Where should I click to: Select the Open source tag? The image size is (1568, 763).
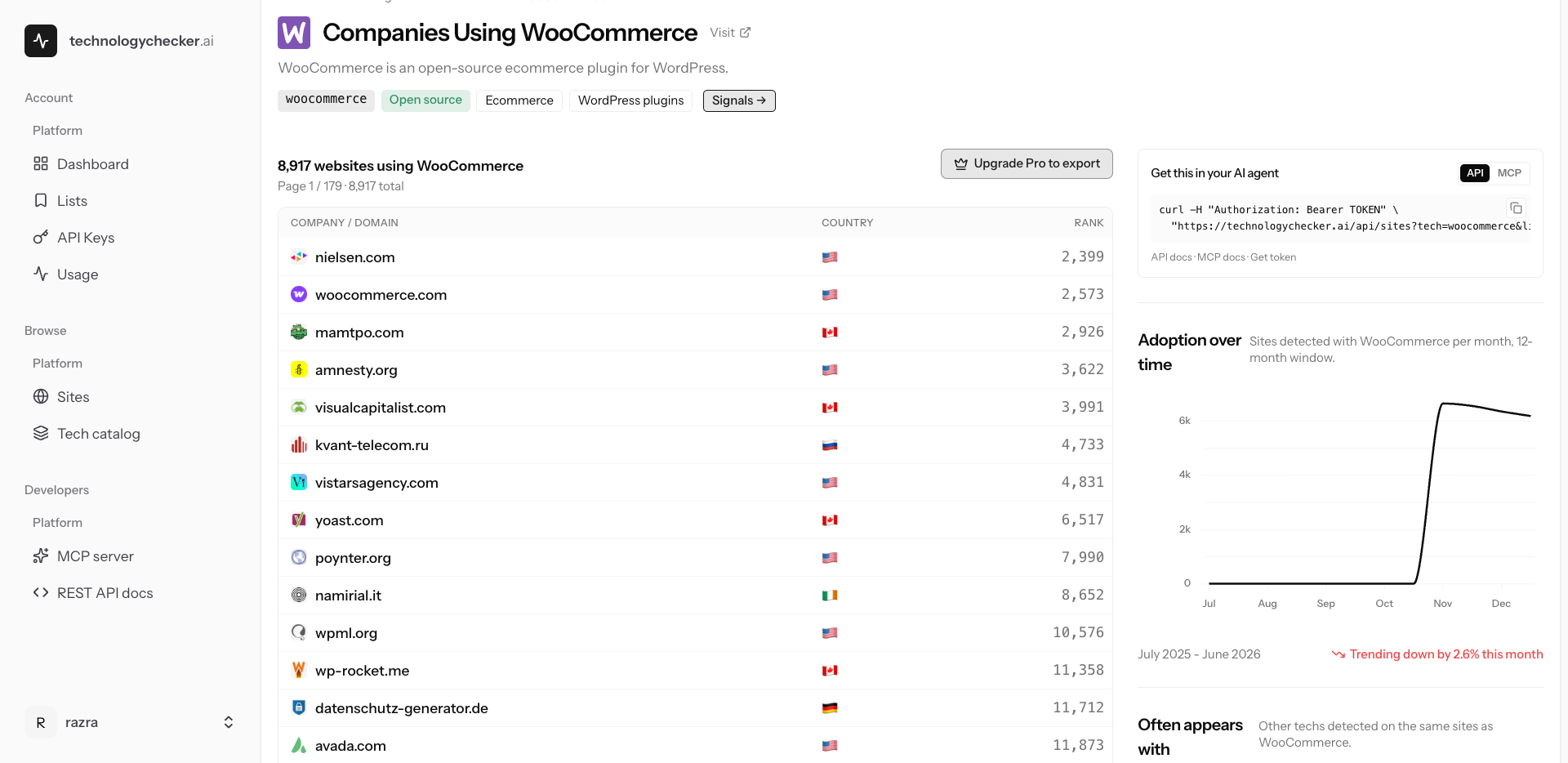pos(425,100)
